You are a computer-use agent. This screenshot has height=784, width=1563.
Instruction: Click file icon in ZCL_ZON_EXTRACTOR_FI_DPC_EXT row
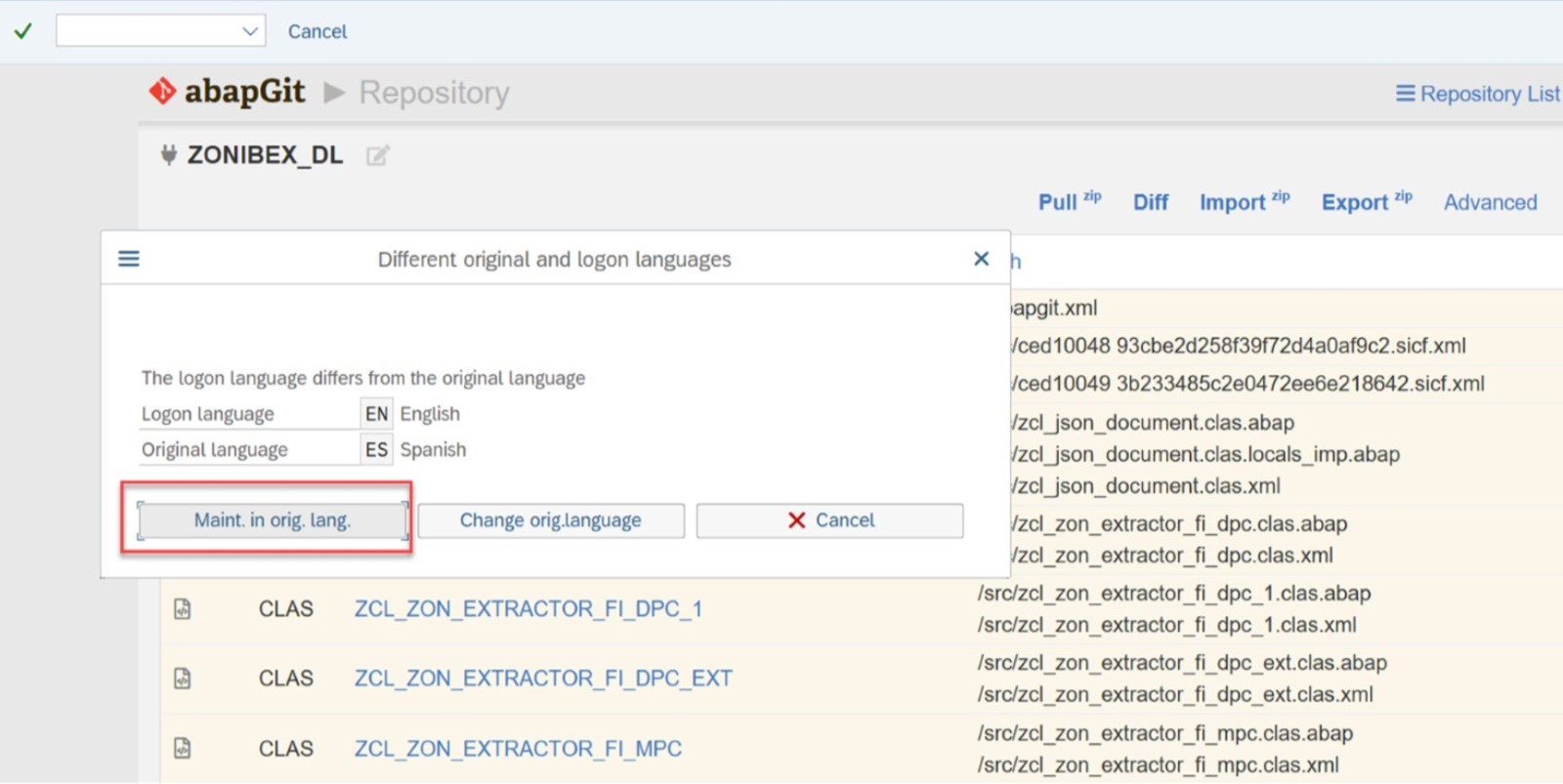point(183,679)
